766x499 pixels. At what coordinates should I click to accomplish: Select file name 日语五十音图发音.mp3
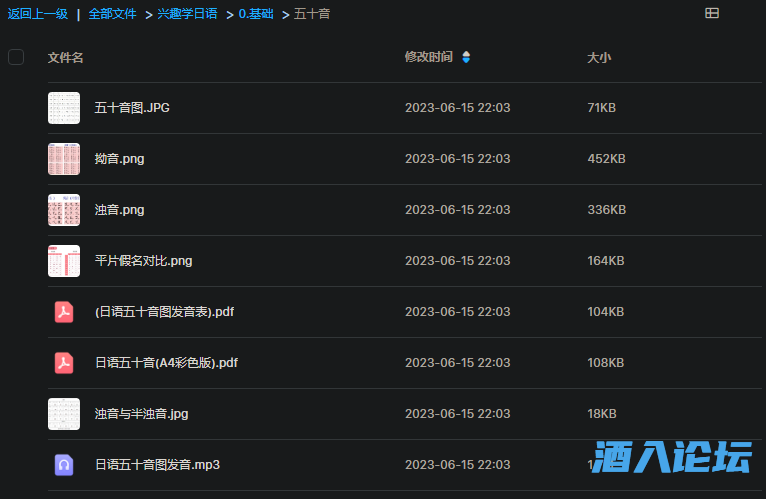click(157, 465)
